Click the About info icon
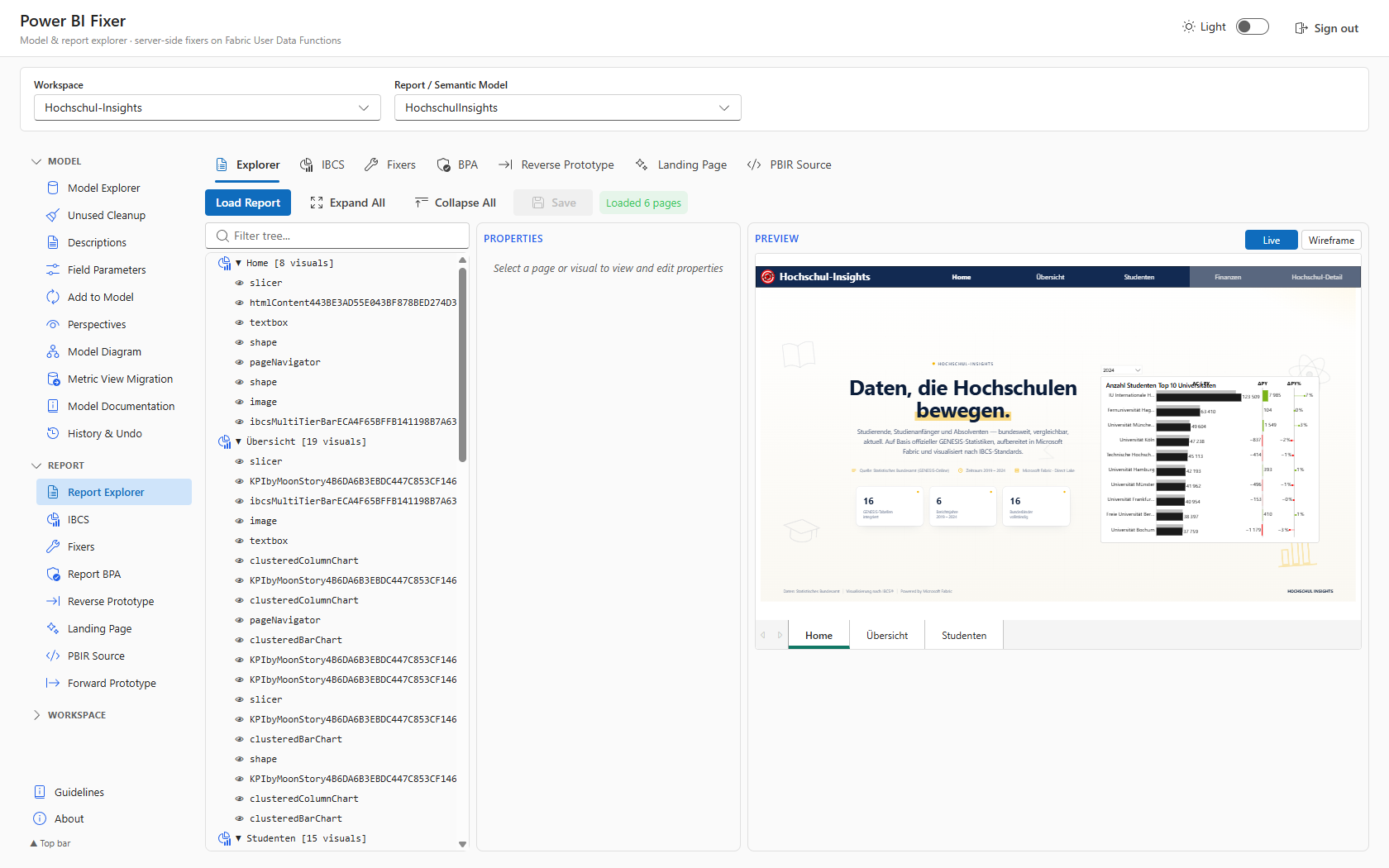 click(x=40, y=818)
